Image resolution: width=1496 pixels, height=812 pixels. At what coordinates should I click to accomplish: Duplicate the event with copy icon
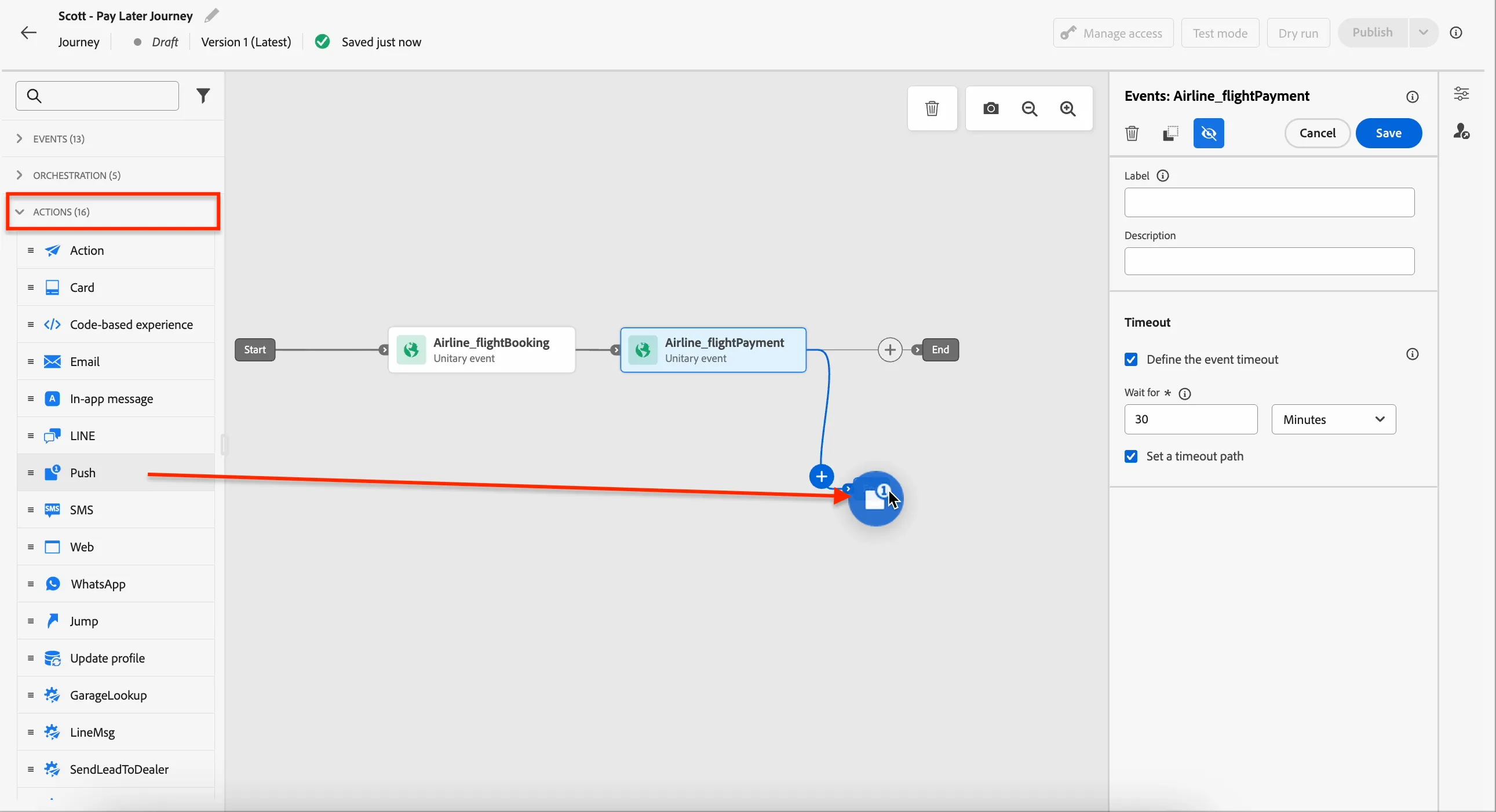tap(1170, 133)
